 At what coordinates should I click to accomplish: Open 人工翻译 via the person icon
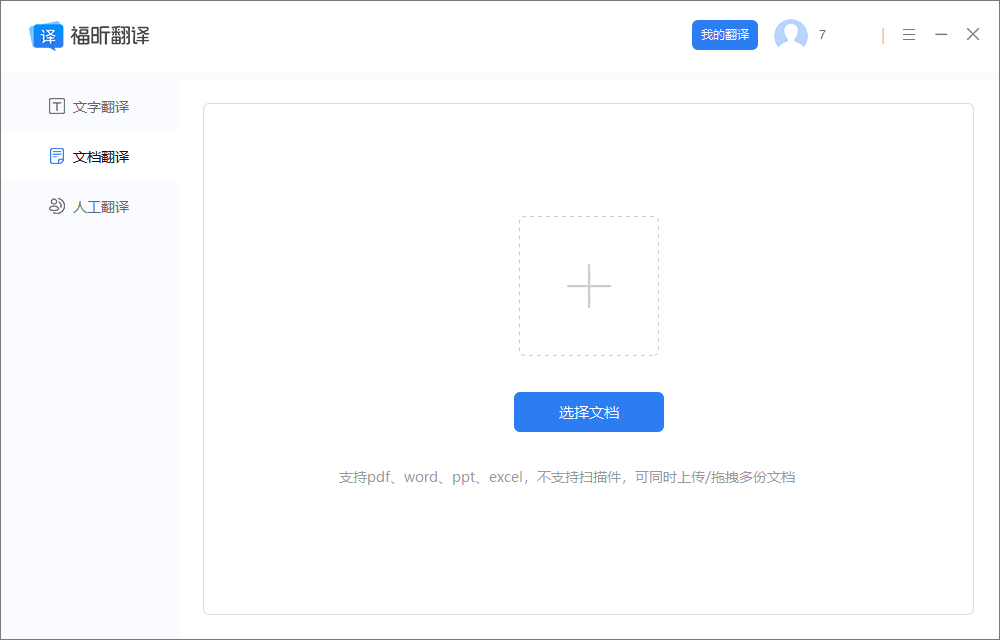point(57,206)
